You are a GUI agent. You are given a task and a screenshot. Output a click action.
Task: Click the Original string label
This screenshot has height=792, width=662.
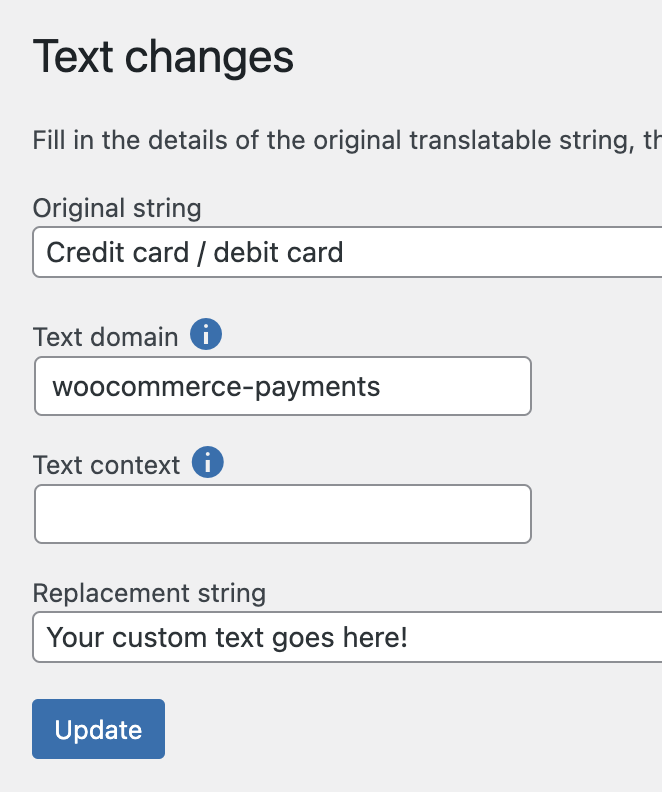(x=117, y=208)
